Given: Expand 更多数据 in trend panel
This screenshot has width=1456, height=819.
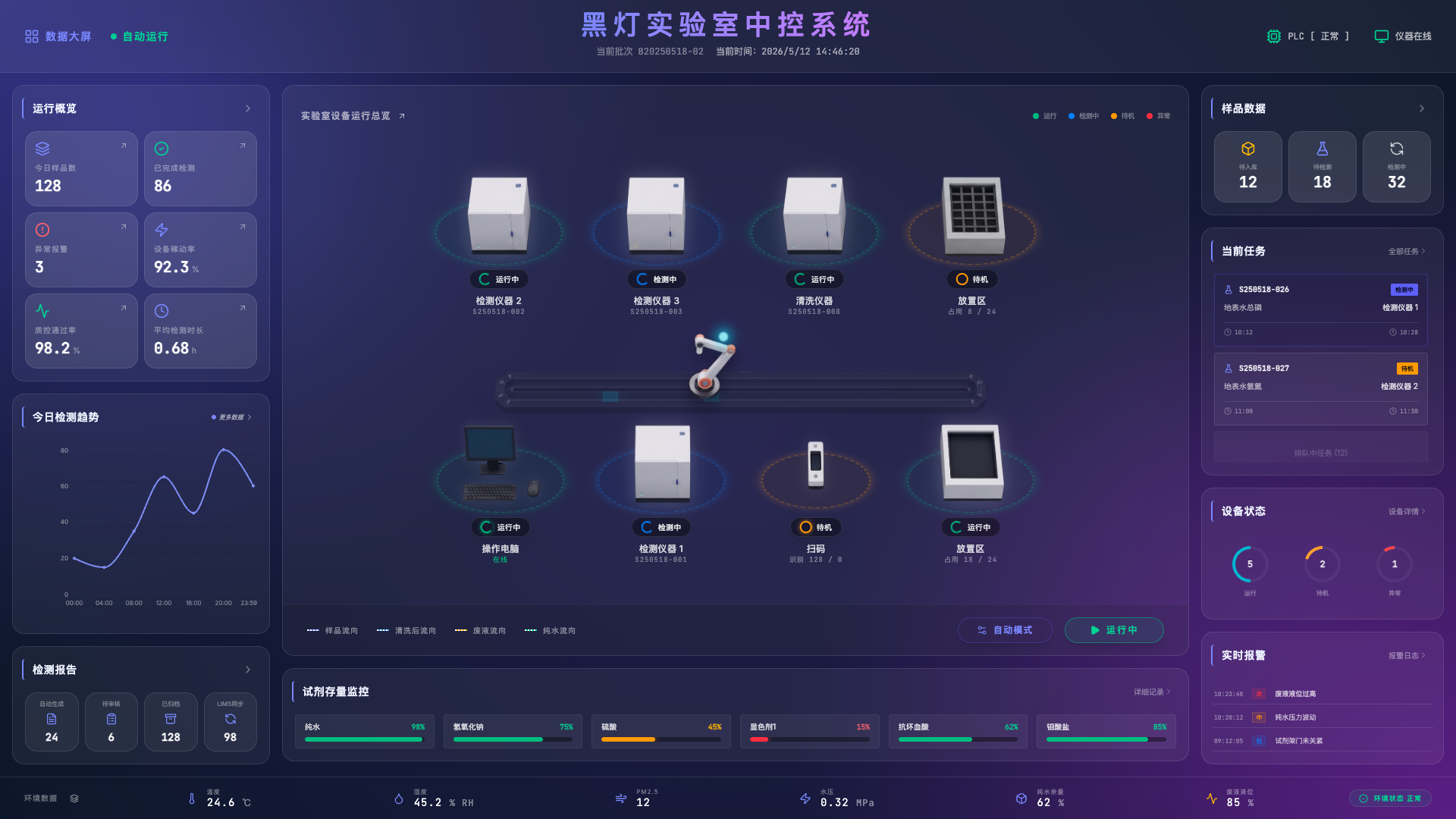Looking at the screenshot, I should [x=231, y=417].
